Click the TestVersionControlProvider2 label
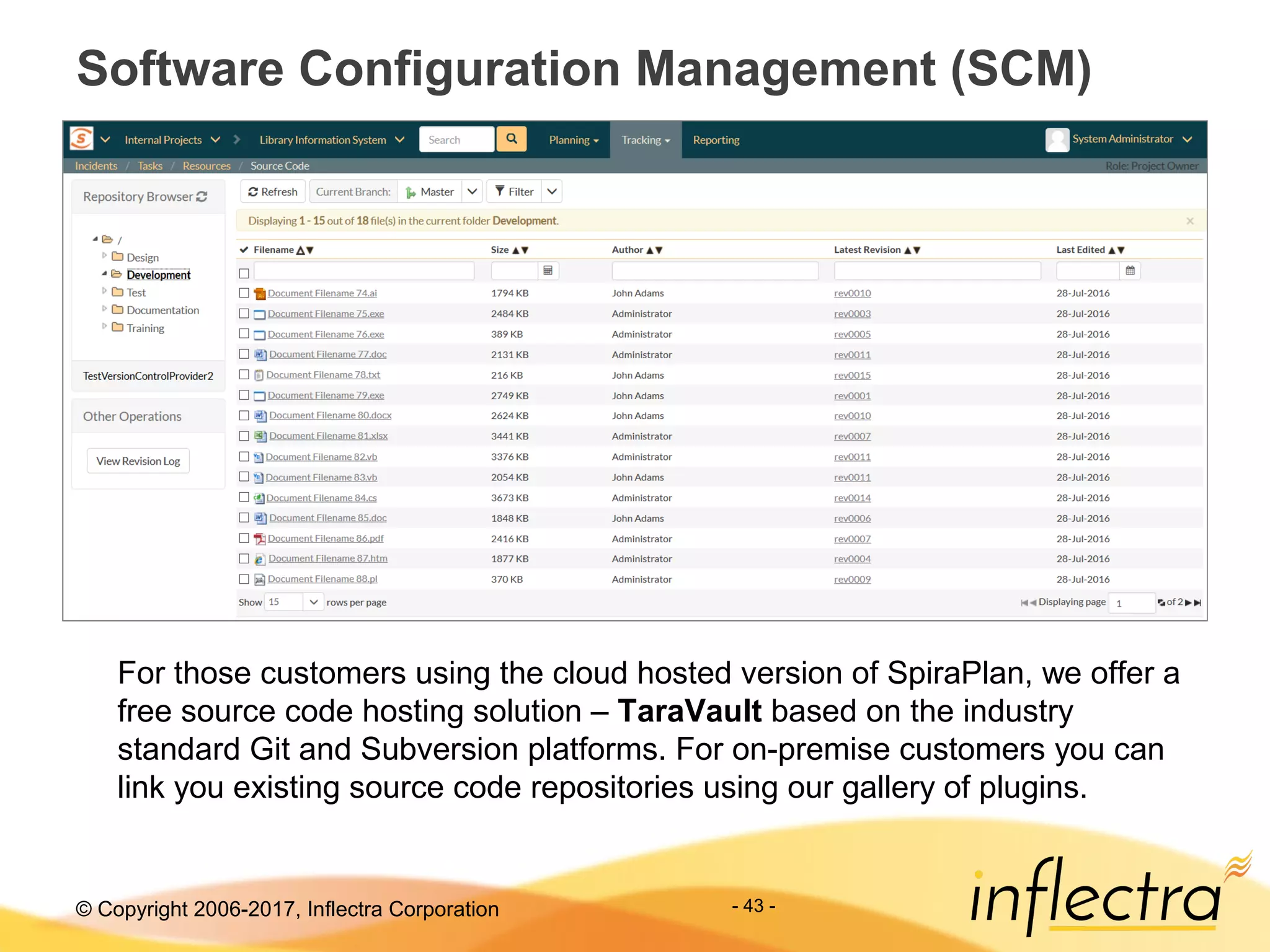This screenshot has height=952, width=1270. pyautogui.click(x=148, y=376)
